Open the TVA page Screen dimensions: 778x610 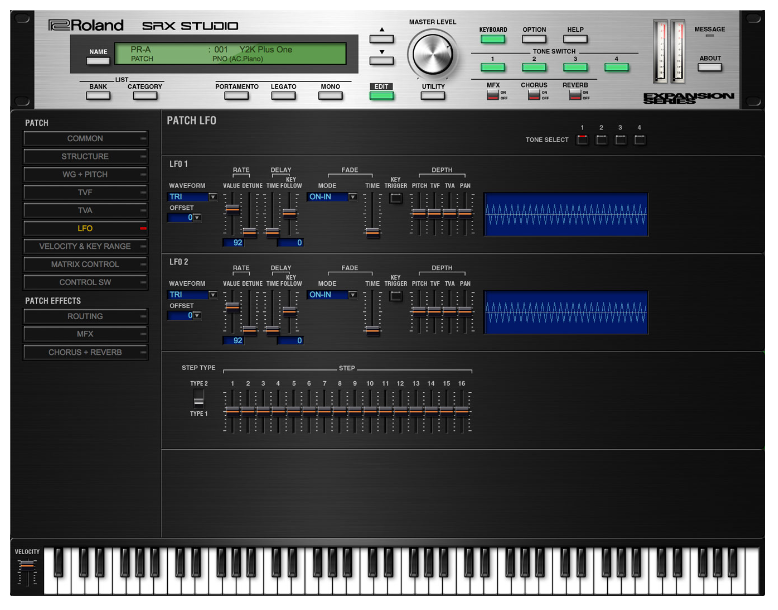point(85,210)
